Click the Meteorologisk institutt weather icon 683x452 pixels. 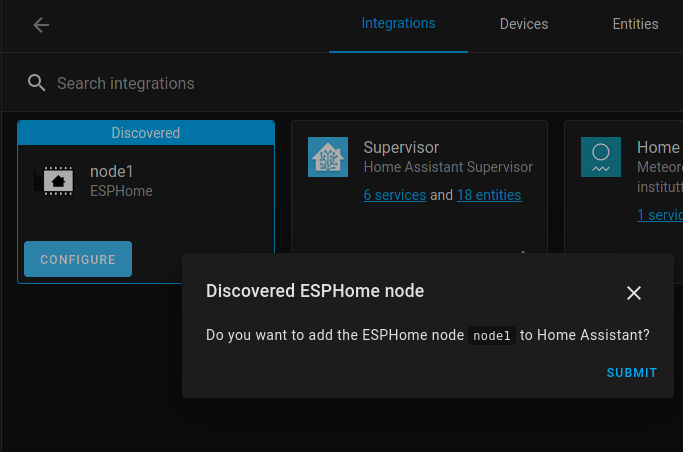[x=601, y=157]
